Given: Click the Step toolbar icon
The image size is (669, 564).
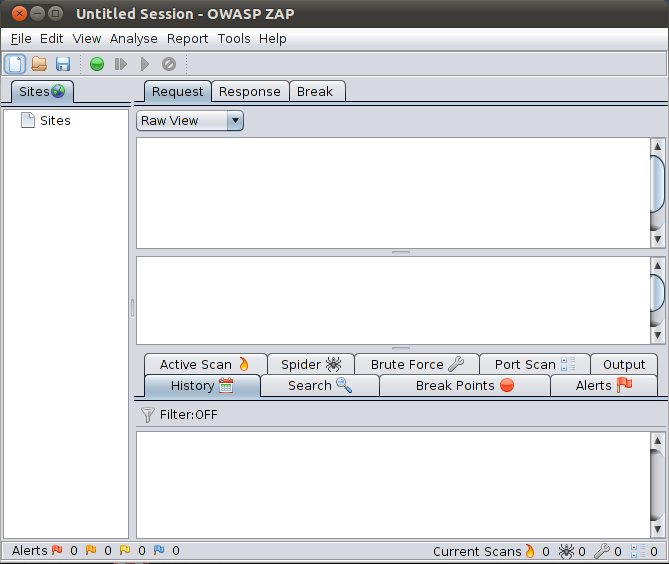Looking at the screenshot, I should (x=121, y=64).
